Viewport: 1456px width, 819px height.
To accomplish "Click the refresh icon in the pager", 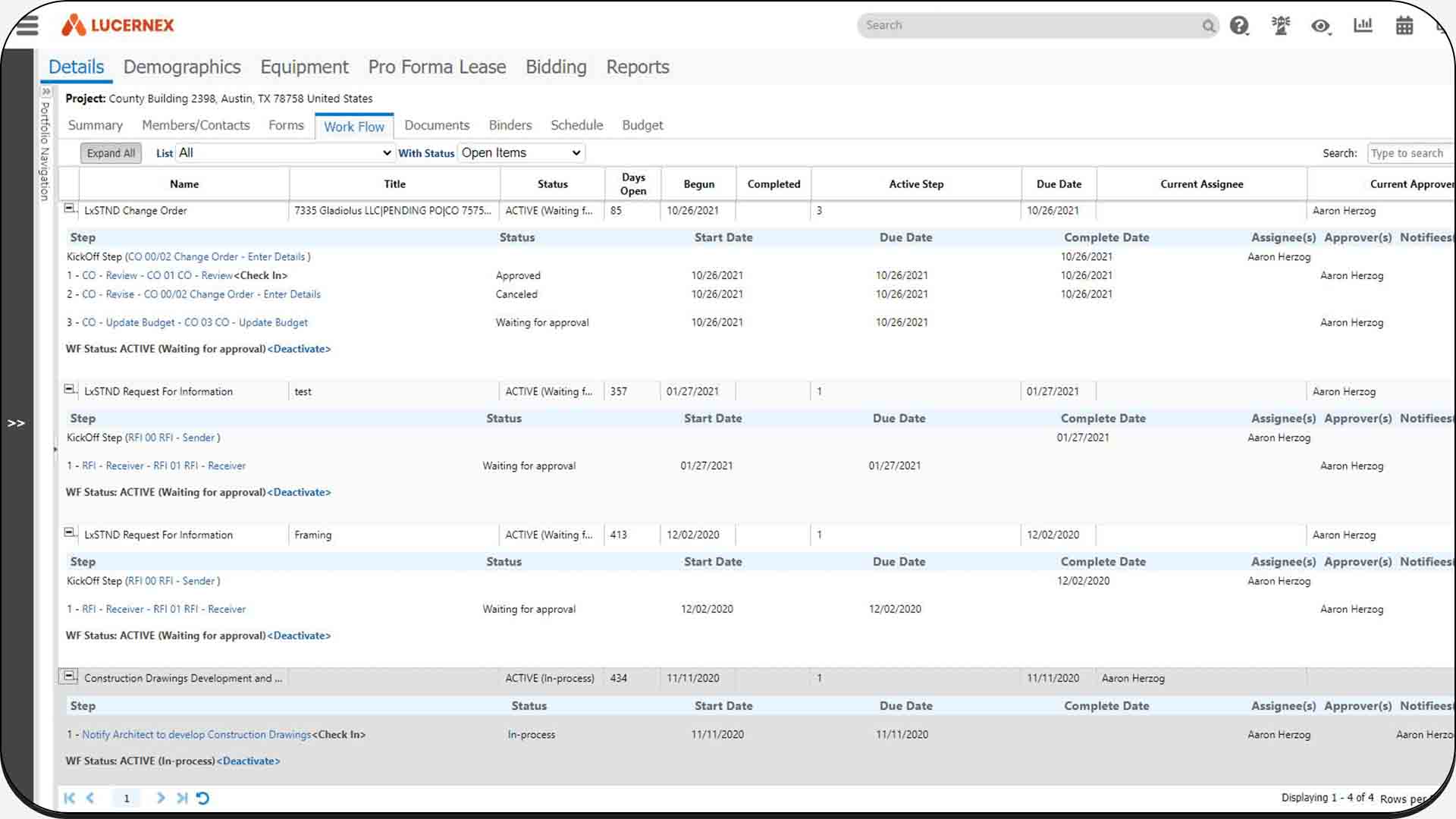I will click(x=202, y=798).
